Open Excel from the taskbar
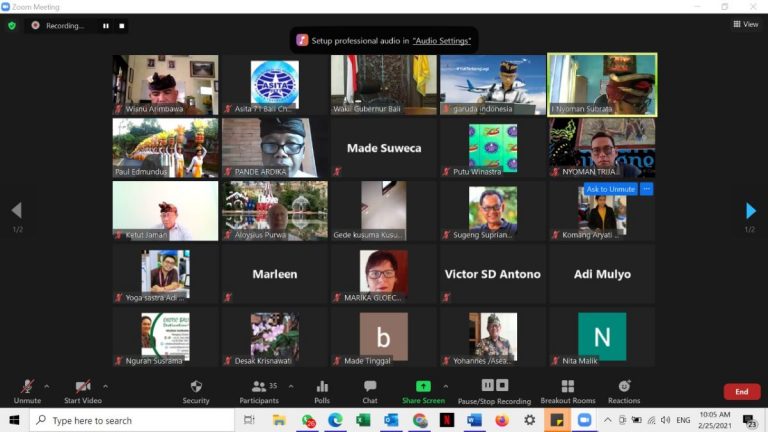The width and height of the screenshot is (768, 432). pos(363,420)
